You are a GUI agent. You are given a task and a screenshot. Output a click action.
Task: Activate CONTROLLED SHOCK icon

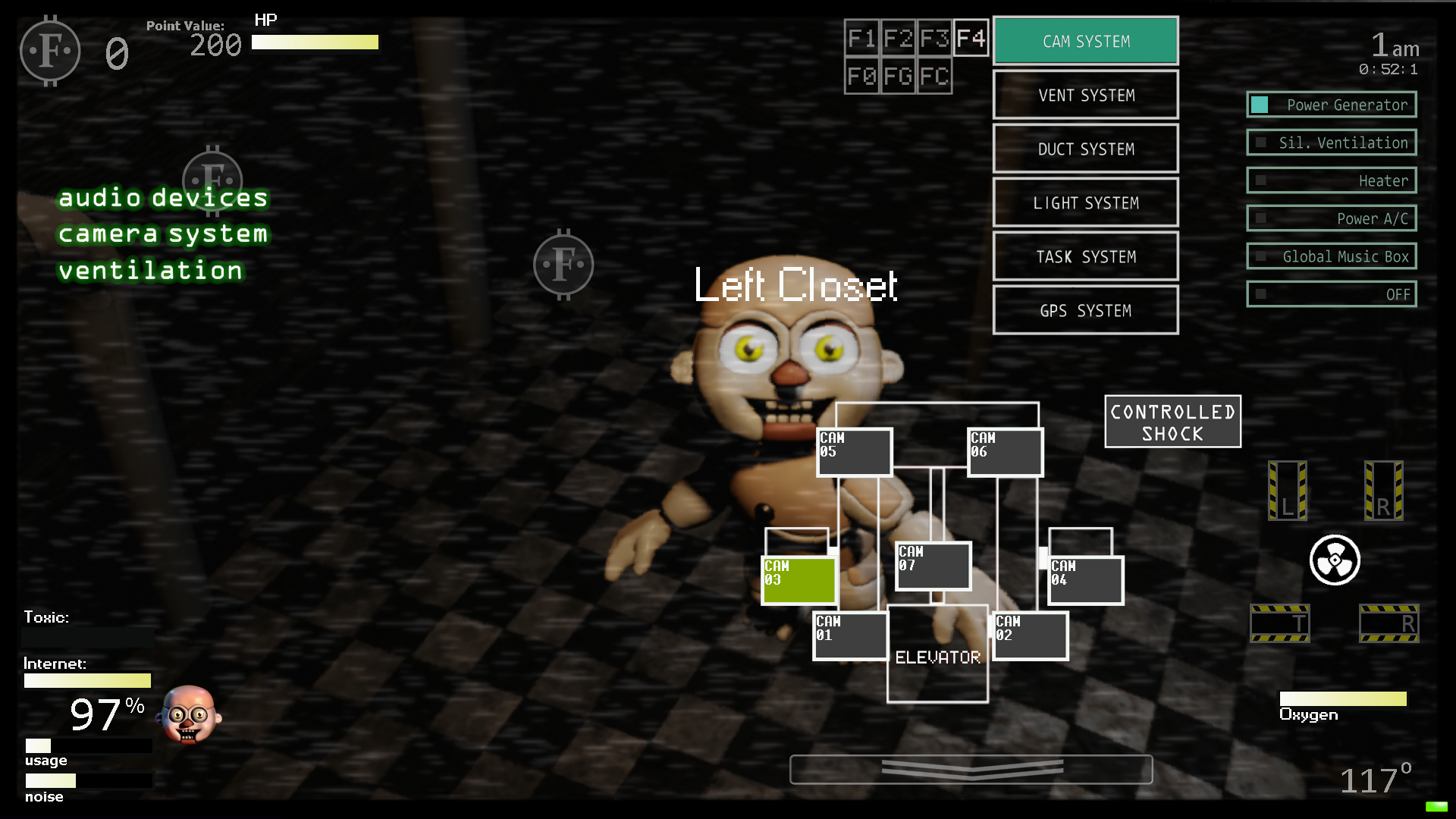(1171, 421)
